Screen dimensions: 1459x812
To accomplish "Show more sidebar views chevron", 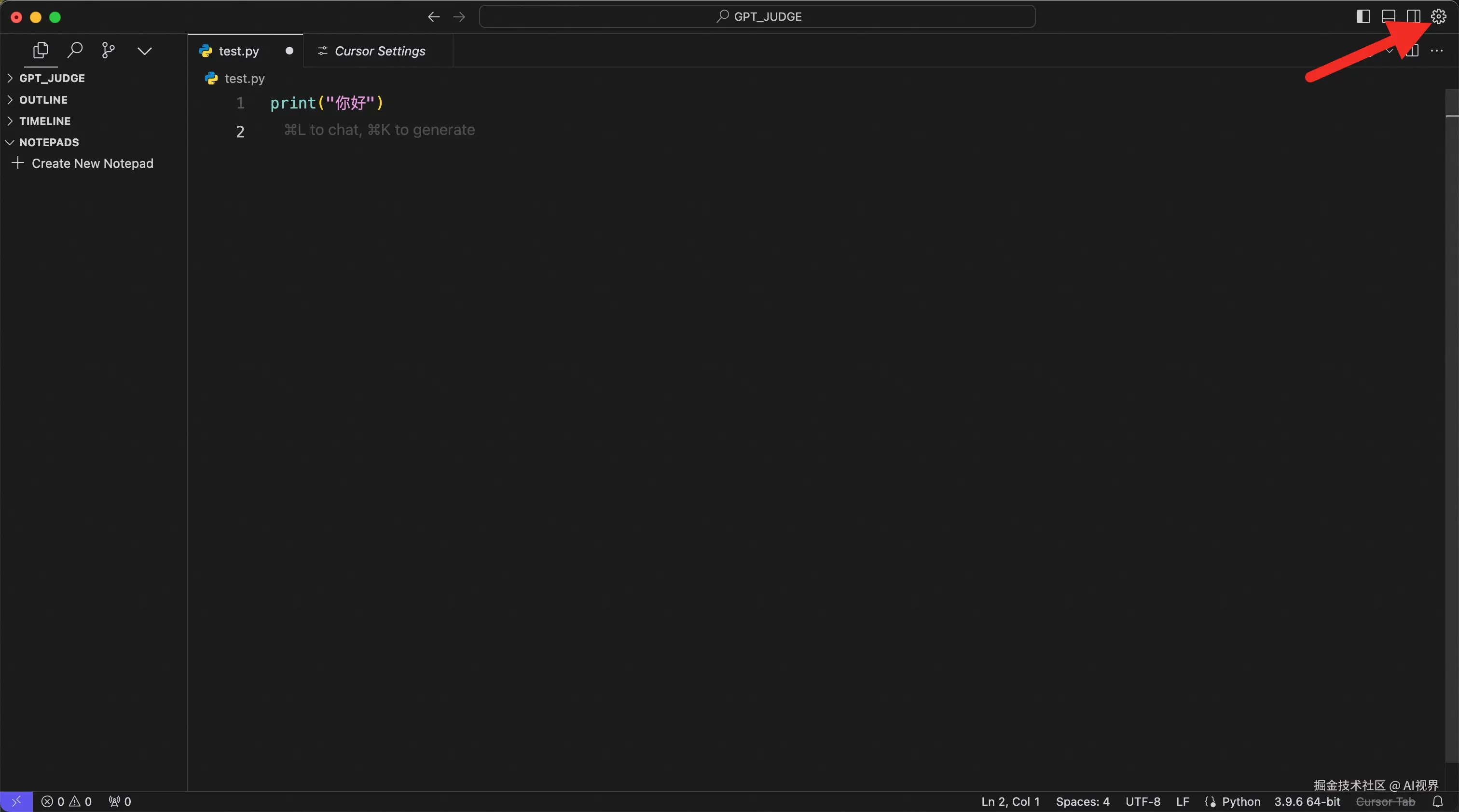I will coord(144,51).
